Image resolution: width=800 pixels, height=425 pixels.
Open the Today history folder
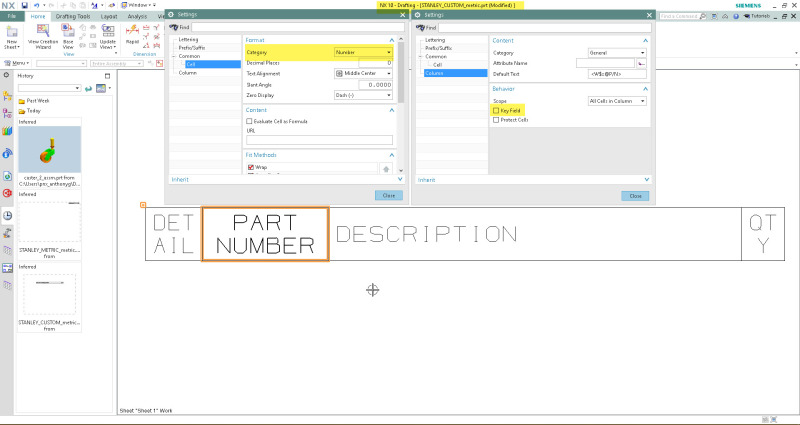(x=30, y=111)
